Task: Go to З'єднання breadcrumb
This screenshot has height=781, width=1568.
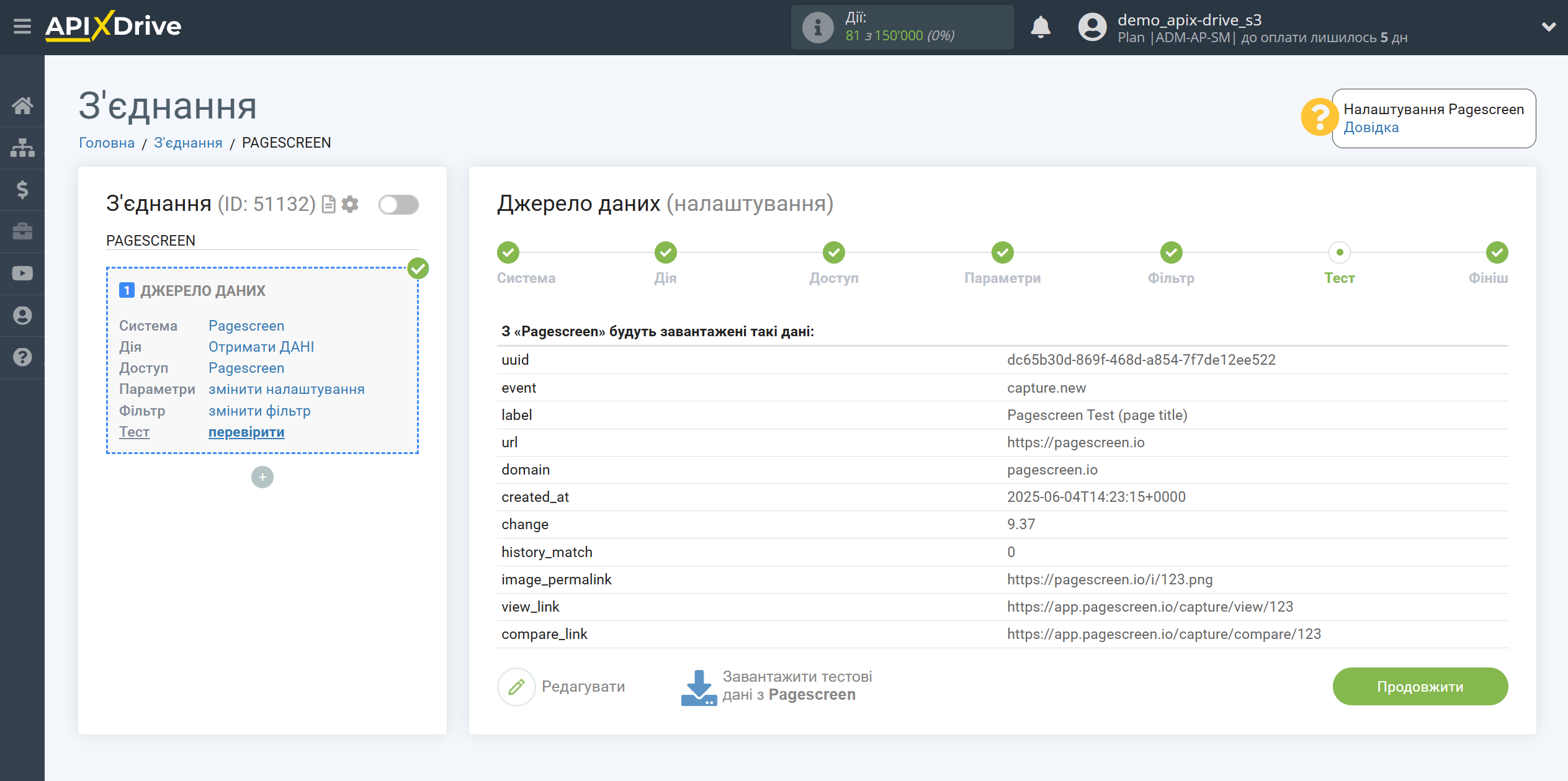Action: pyautogui.click(x=188, y=143)
